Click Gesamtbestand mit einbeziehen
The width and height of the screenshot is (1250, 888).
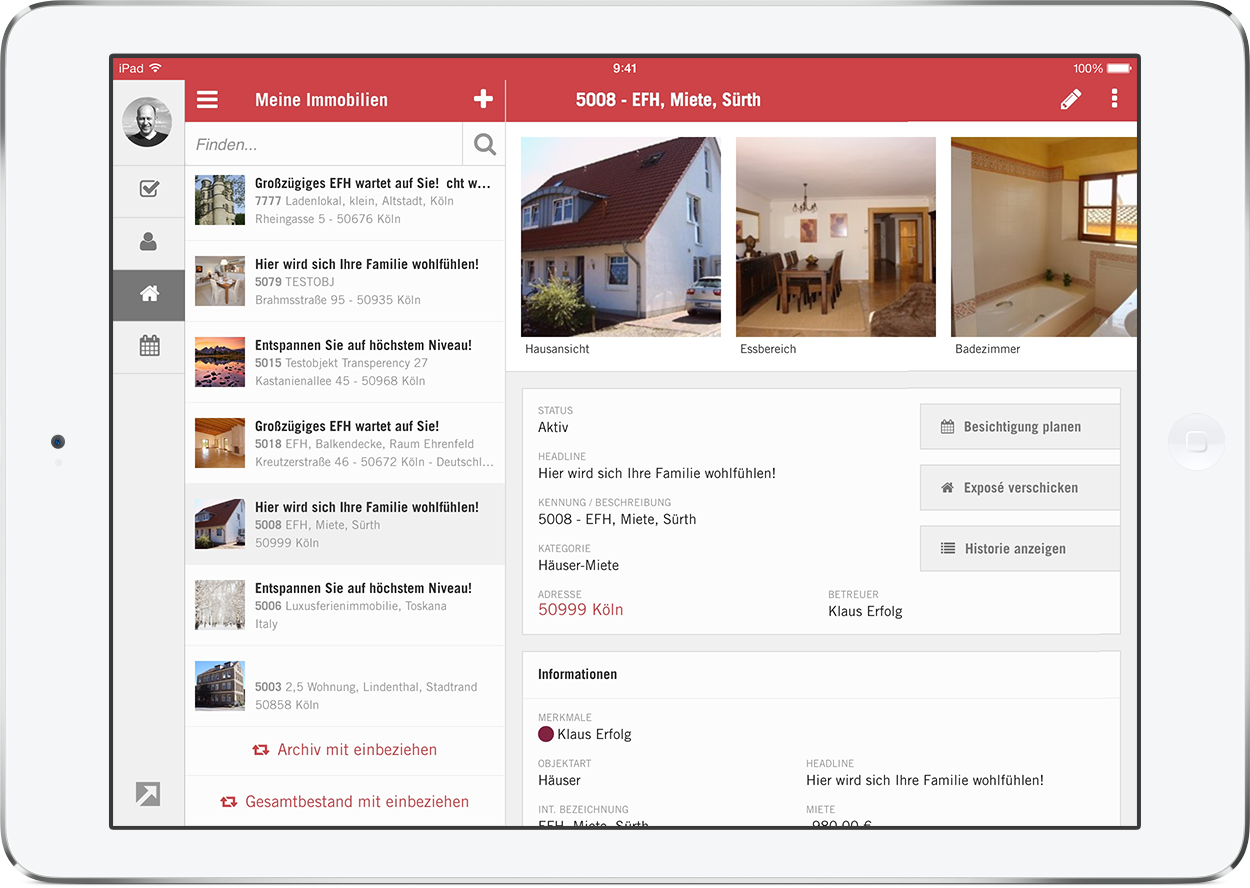(345, 802)
